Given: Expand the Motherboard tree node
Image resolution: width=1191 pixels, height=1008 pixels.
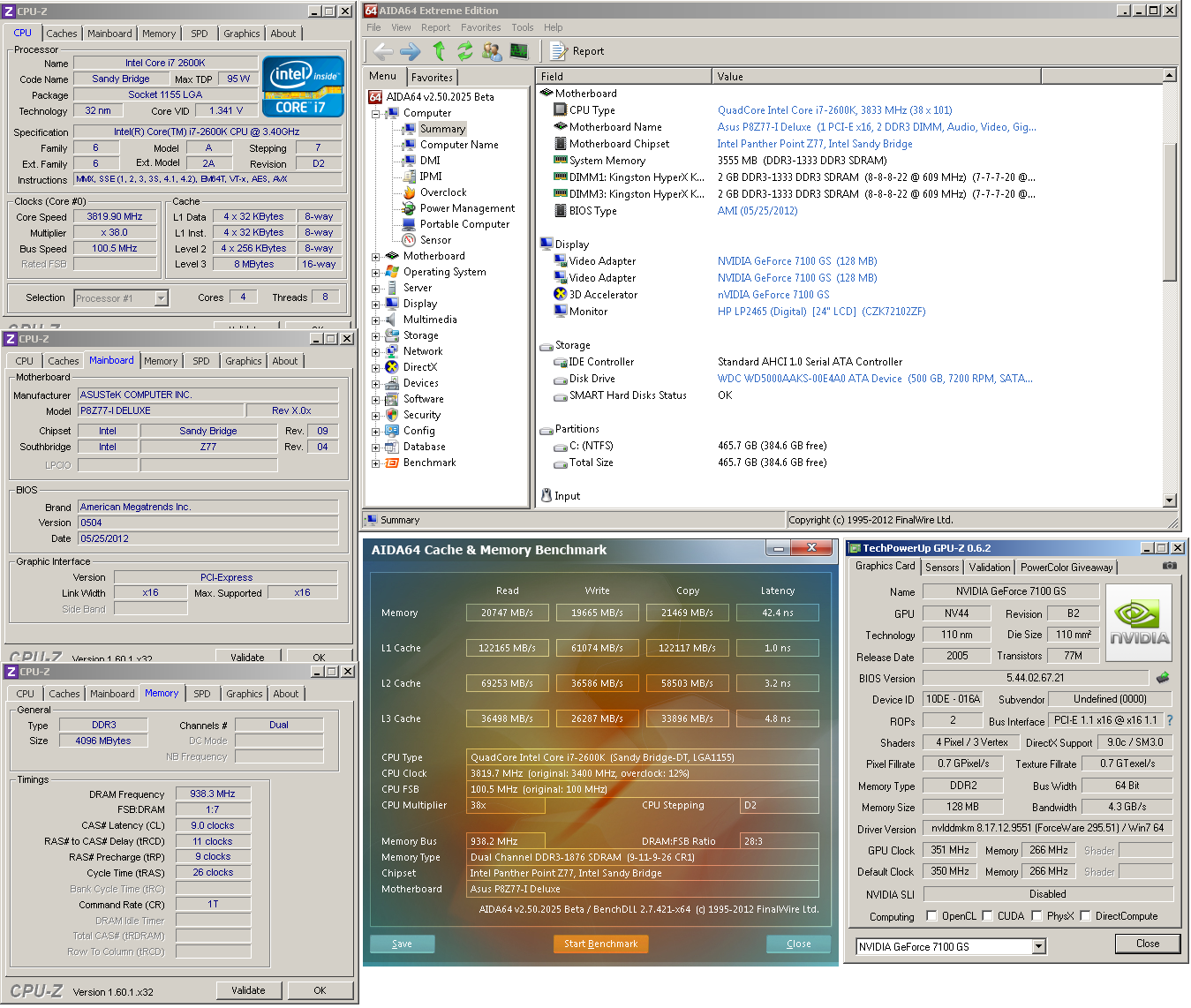Looking at the screenshot, I should [375, 257].
